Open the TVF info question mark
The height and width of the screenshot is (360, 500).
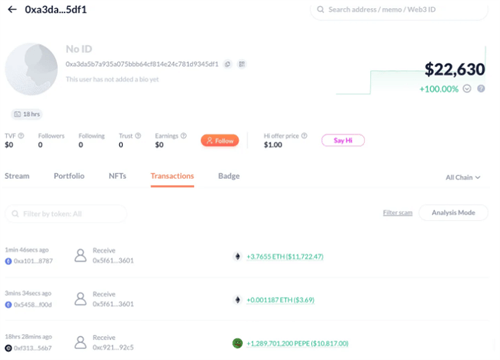[x=21, y=136]
